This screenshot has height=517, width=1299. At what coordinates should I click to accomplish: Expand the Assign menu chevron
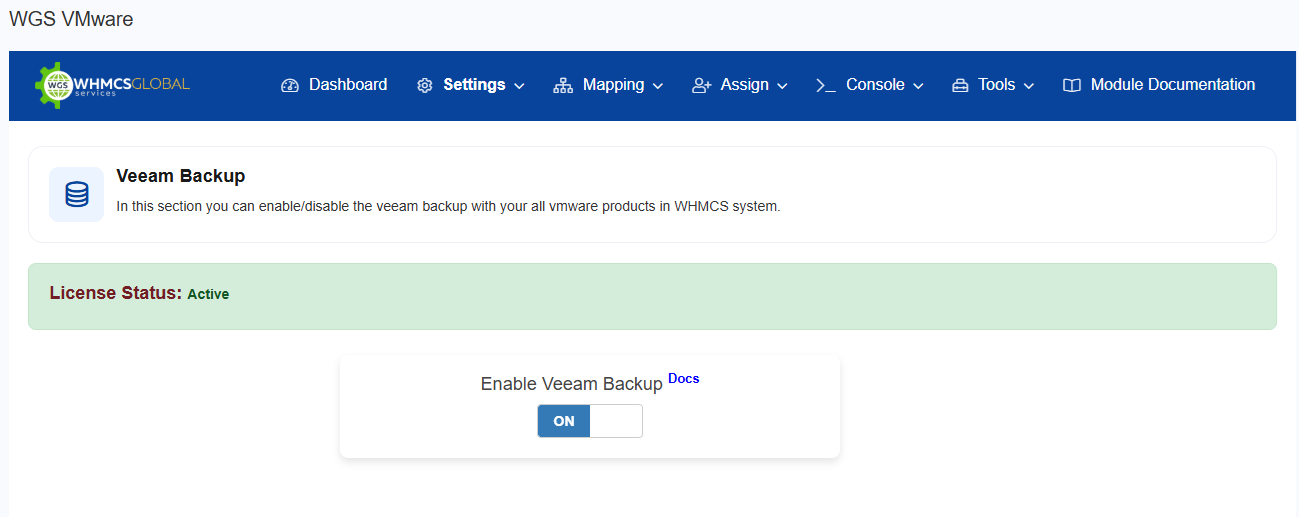(x=782, y=86)
